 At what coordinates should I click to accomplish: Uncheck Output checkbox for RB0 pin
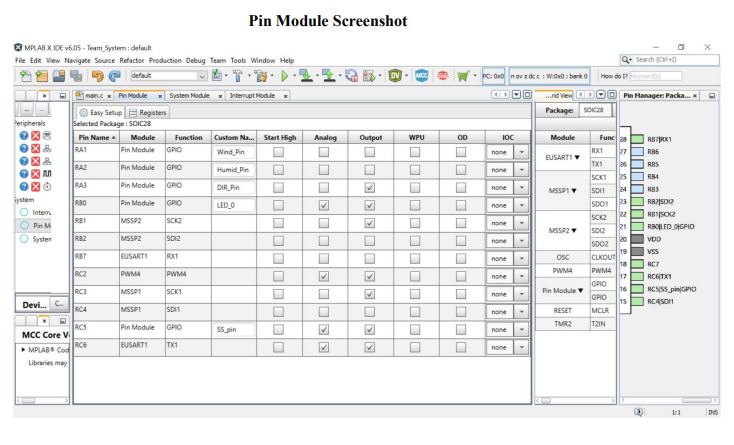[370, 205]
